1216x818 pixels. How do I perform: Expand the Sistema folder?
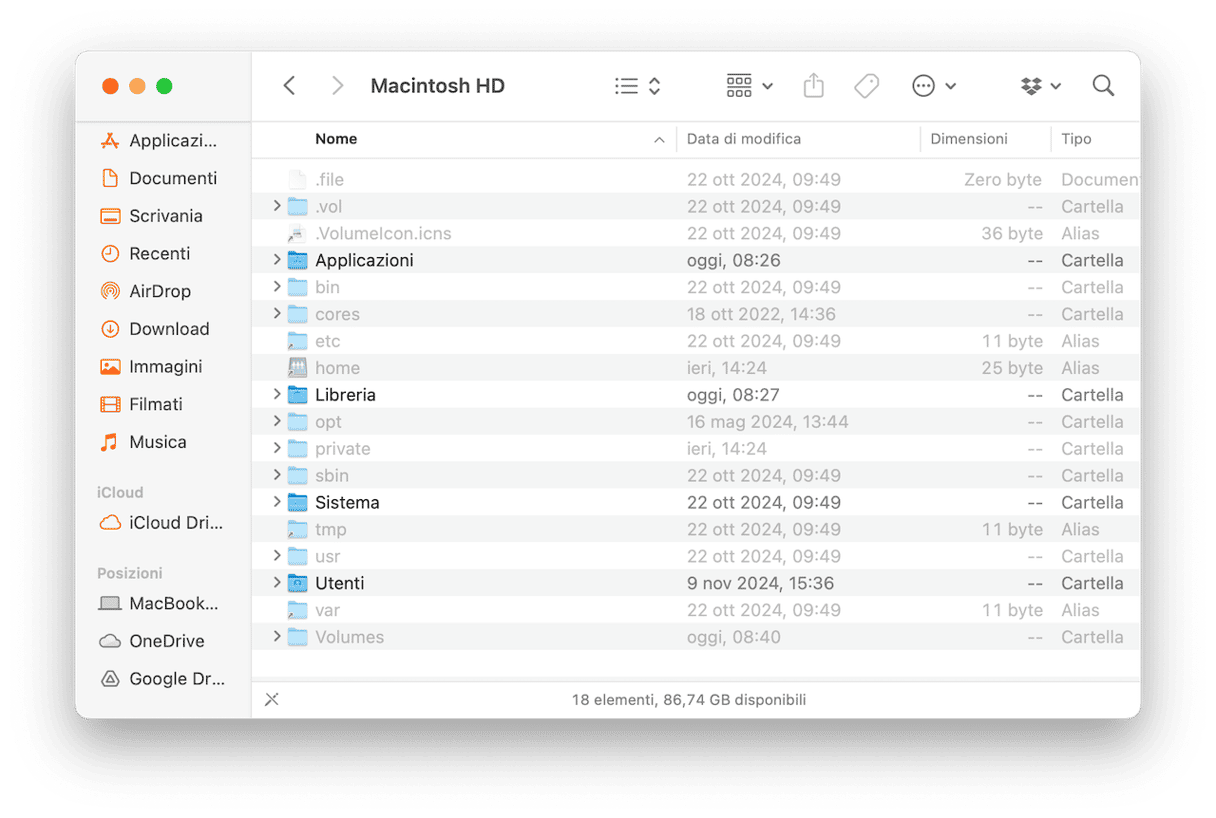277,503
